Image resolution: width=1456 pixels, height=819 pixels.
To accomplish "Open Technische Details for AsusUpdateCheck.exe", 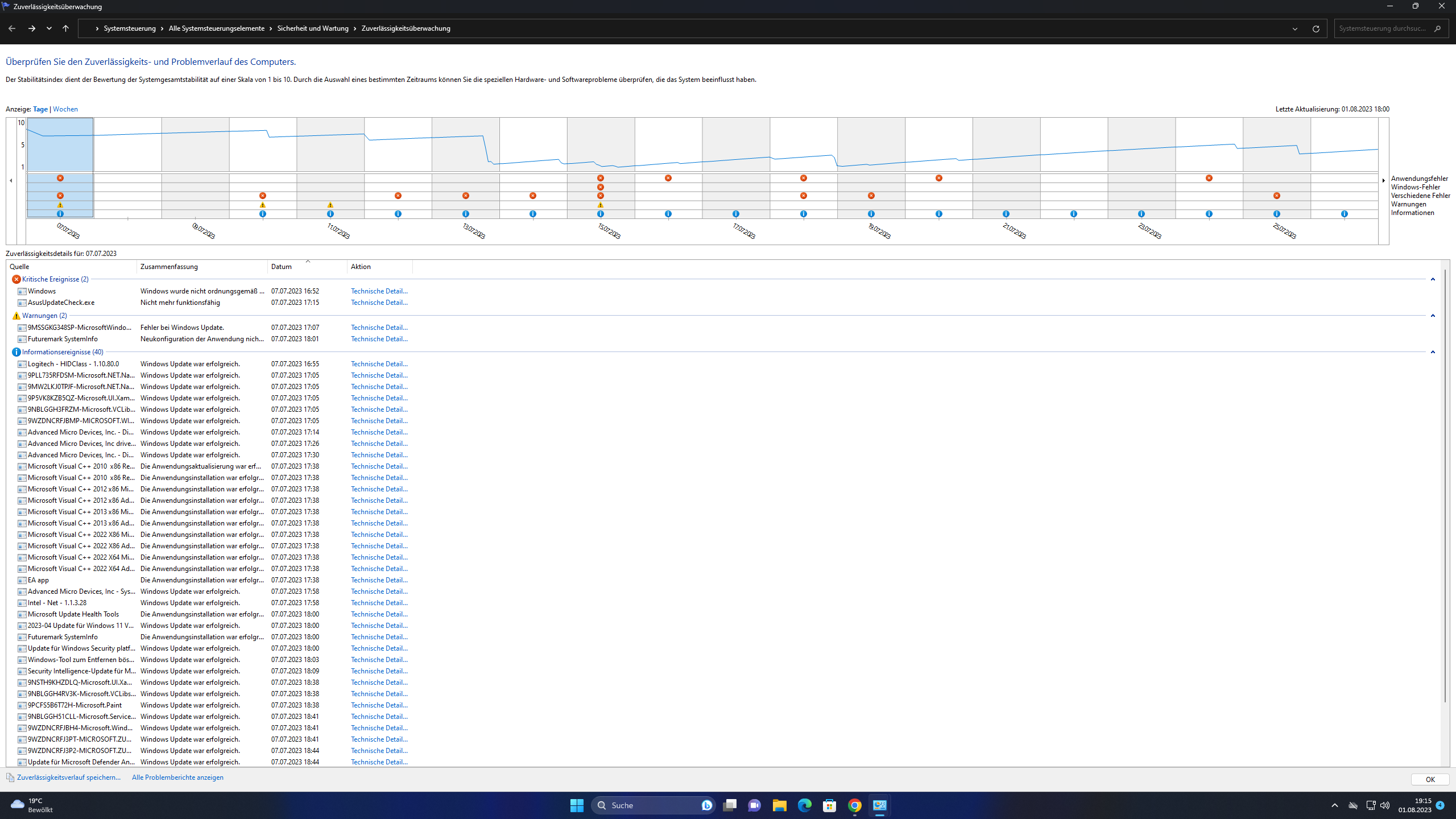I will click(379, 303).
